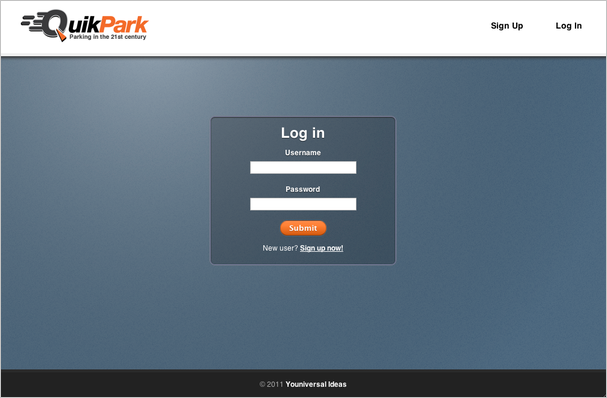The height and width of the screenshot is (398, 607).
Task: Click the Password label
Action: pos(303,189)
